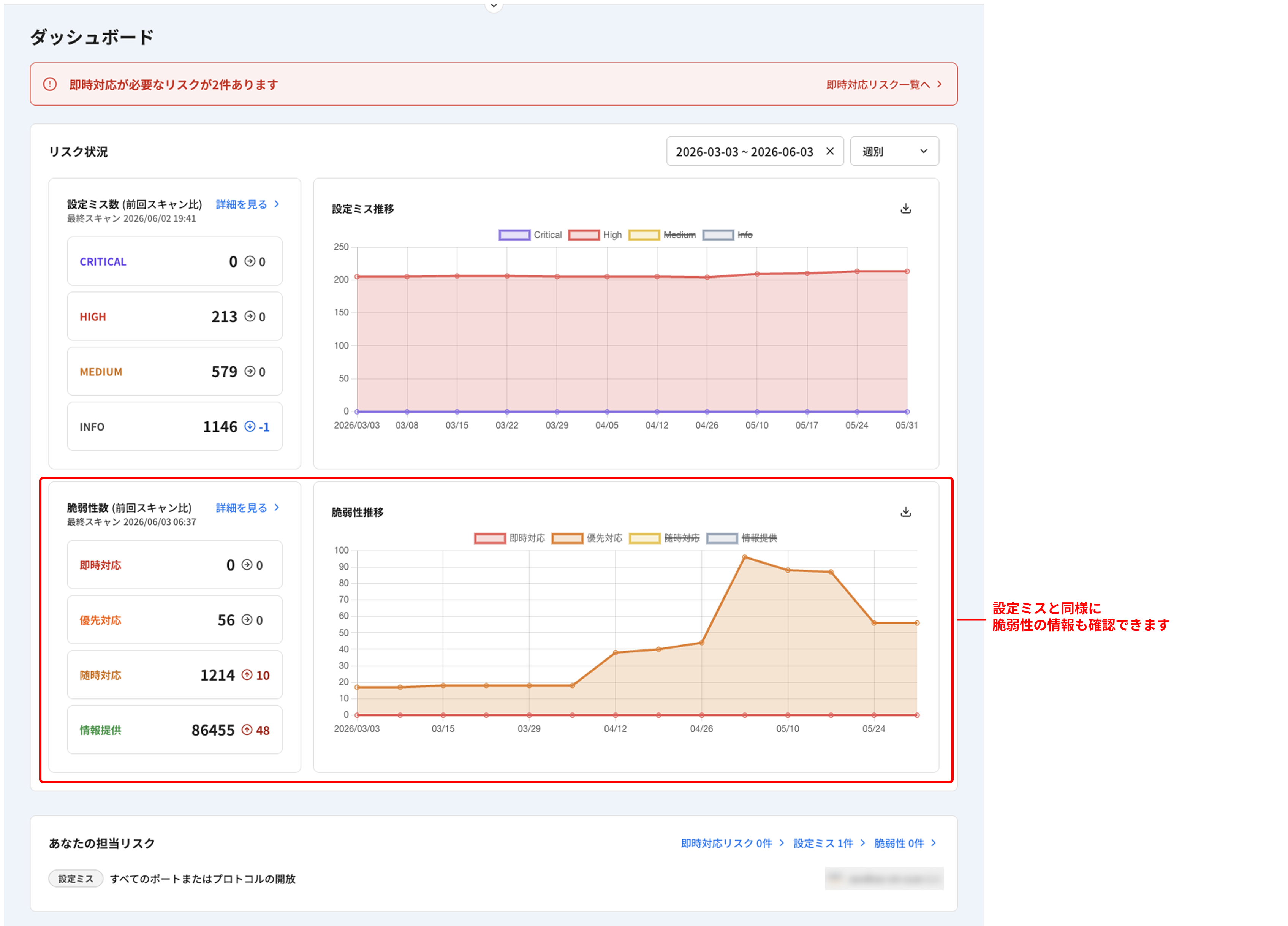The width and height of the screenshot is (1288, 926).
Task: Download the 脆弱性推移 chart
Action: [x=906, y=512]
